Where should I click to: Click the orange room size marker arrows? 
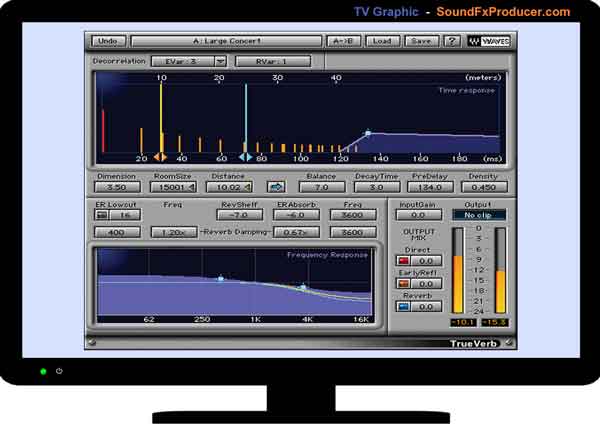tap(160, 157)
